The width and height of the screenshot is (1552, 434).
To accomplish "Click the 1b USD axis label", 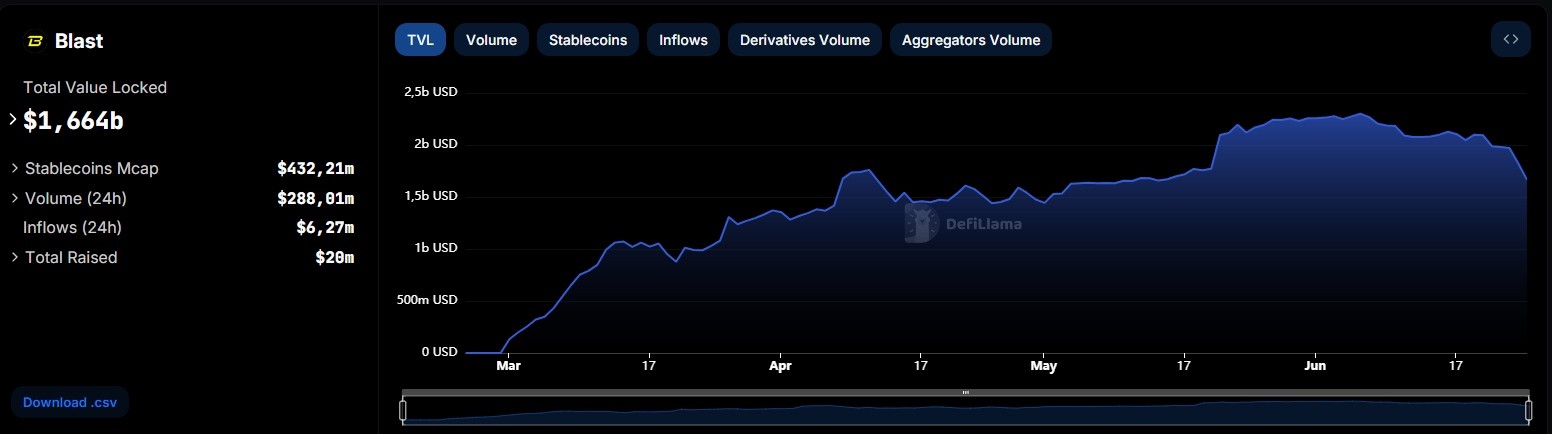I will click(x=434, y=248).
